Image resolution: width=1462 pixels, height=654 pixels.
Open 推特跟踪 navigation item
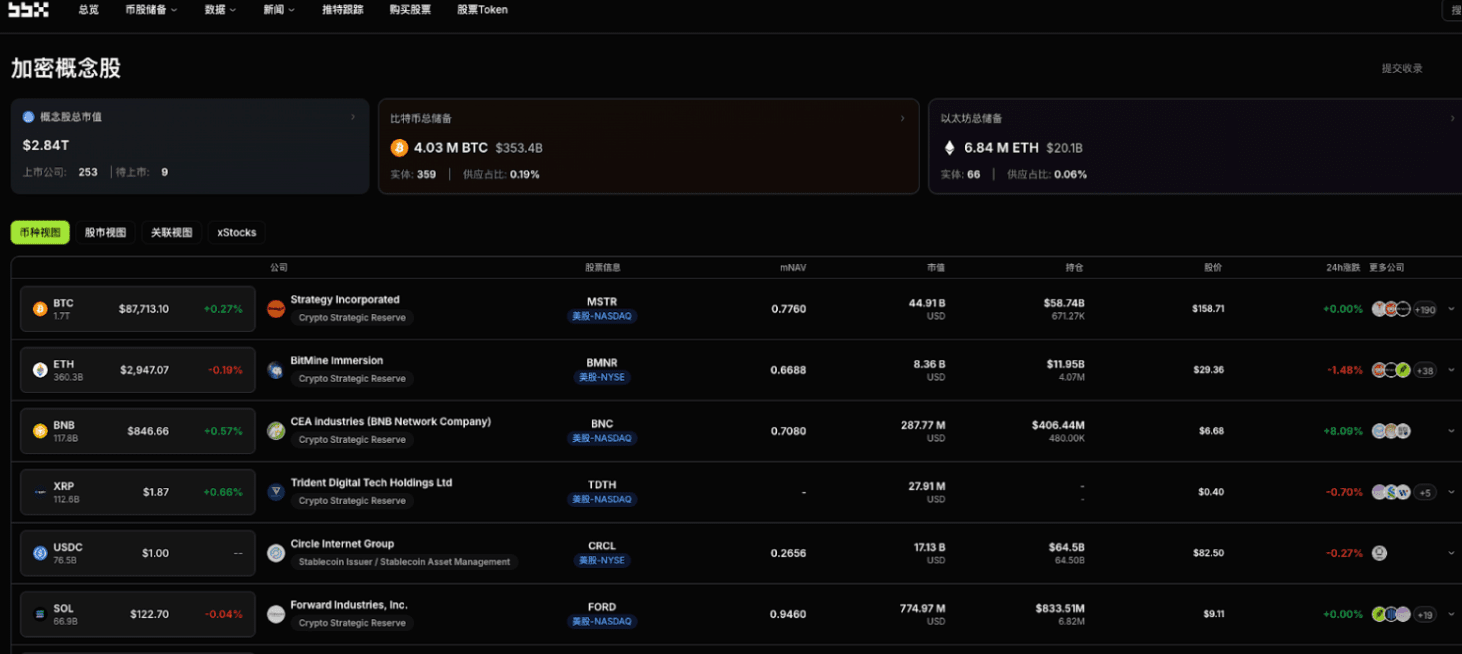tap(343, 9)
